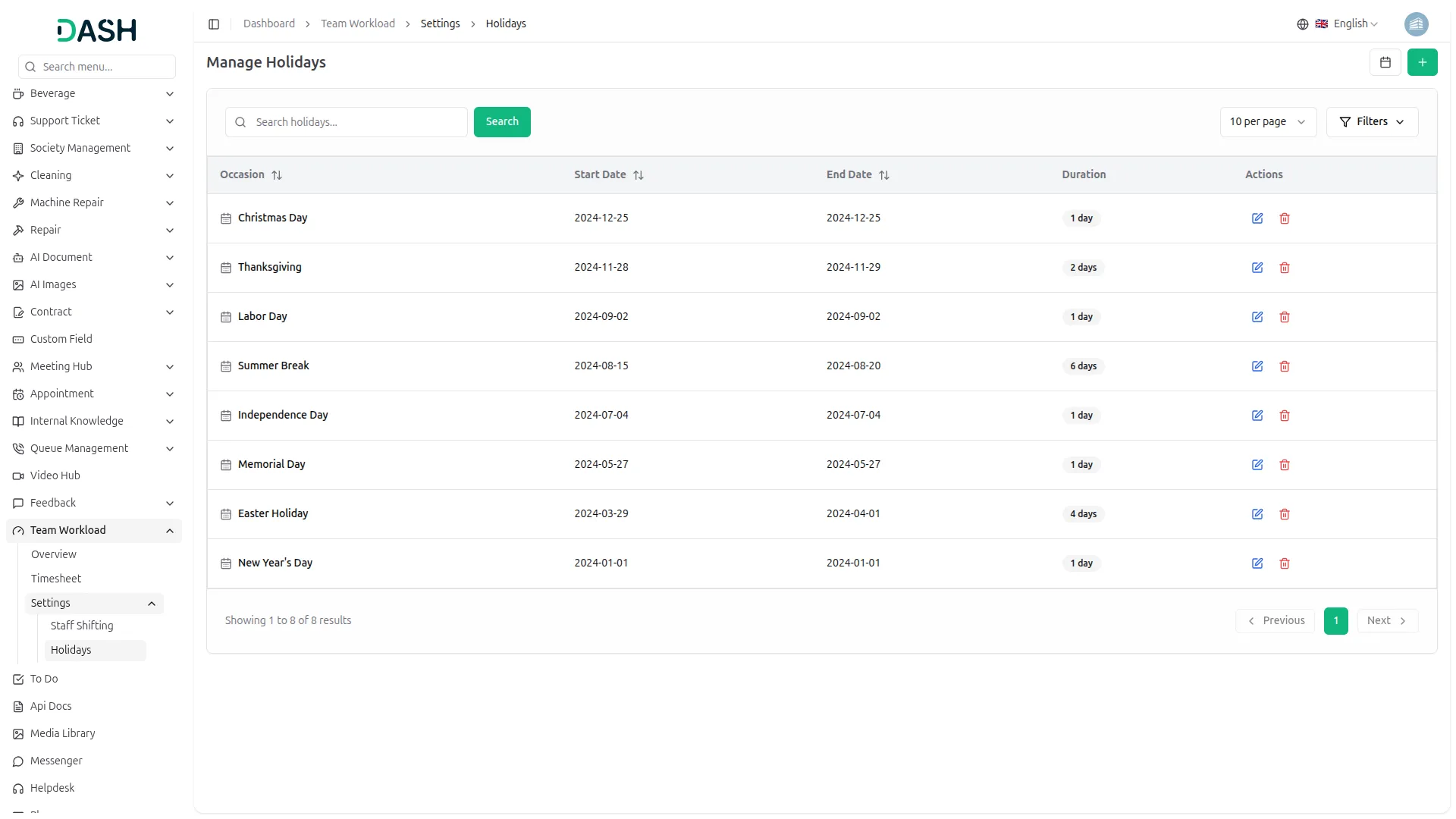Click the Search button for holidays

click(501, 121)
